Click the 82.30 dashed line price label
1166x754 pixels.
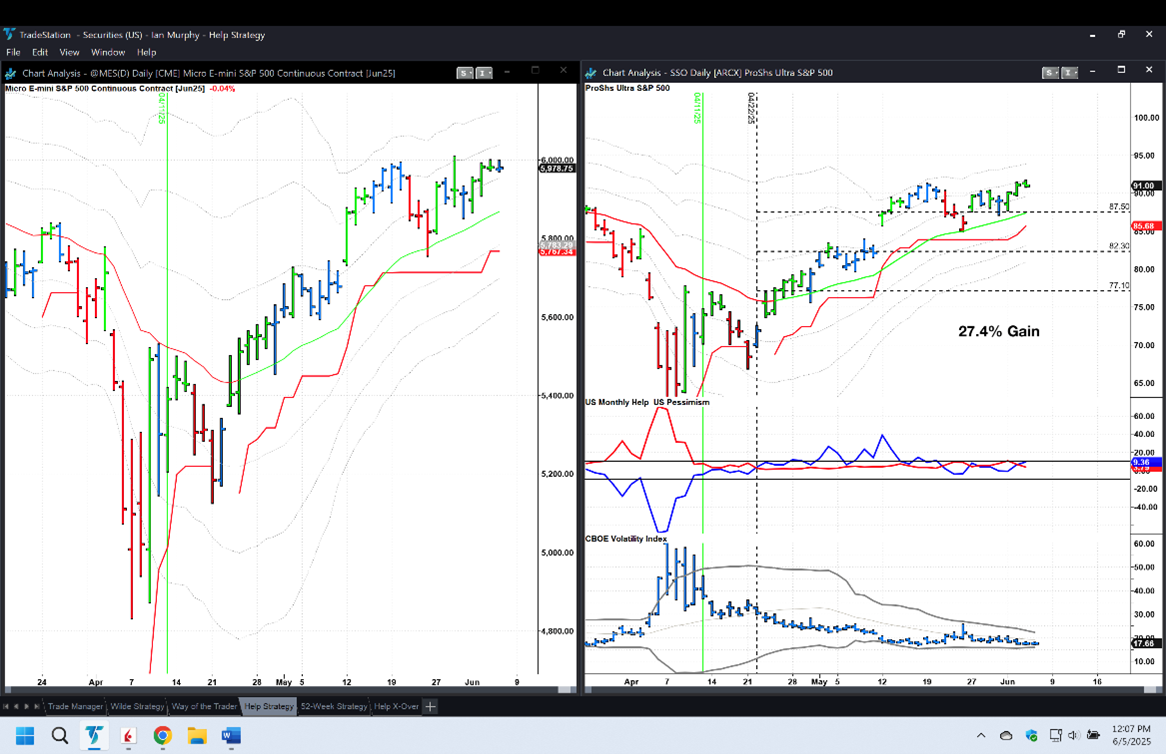(x=1119, y=246)
